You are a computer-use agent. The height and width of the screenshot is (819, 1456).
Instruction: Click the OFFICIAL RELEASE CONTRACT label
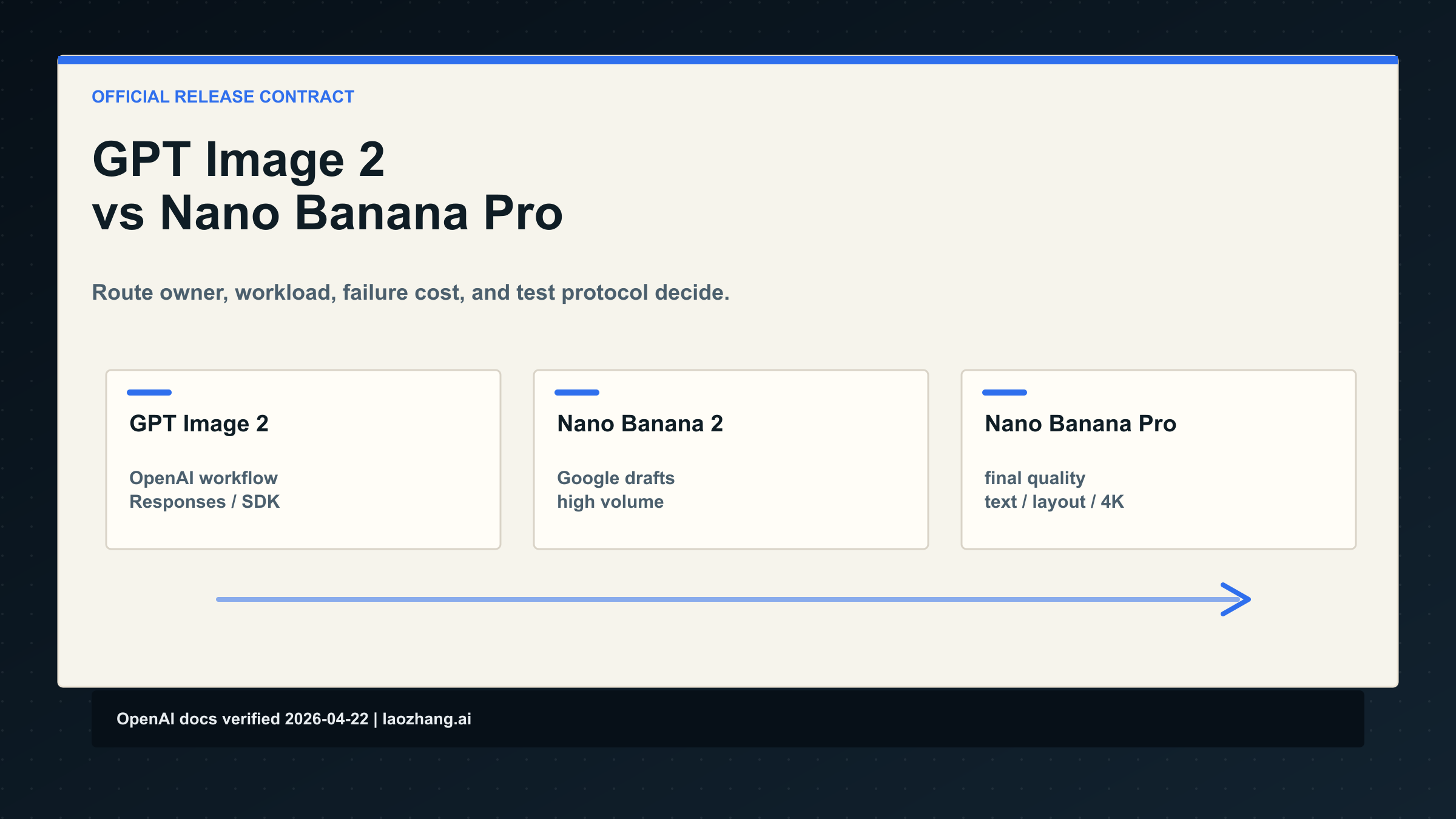click(x=223, y=96)
